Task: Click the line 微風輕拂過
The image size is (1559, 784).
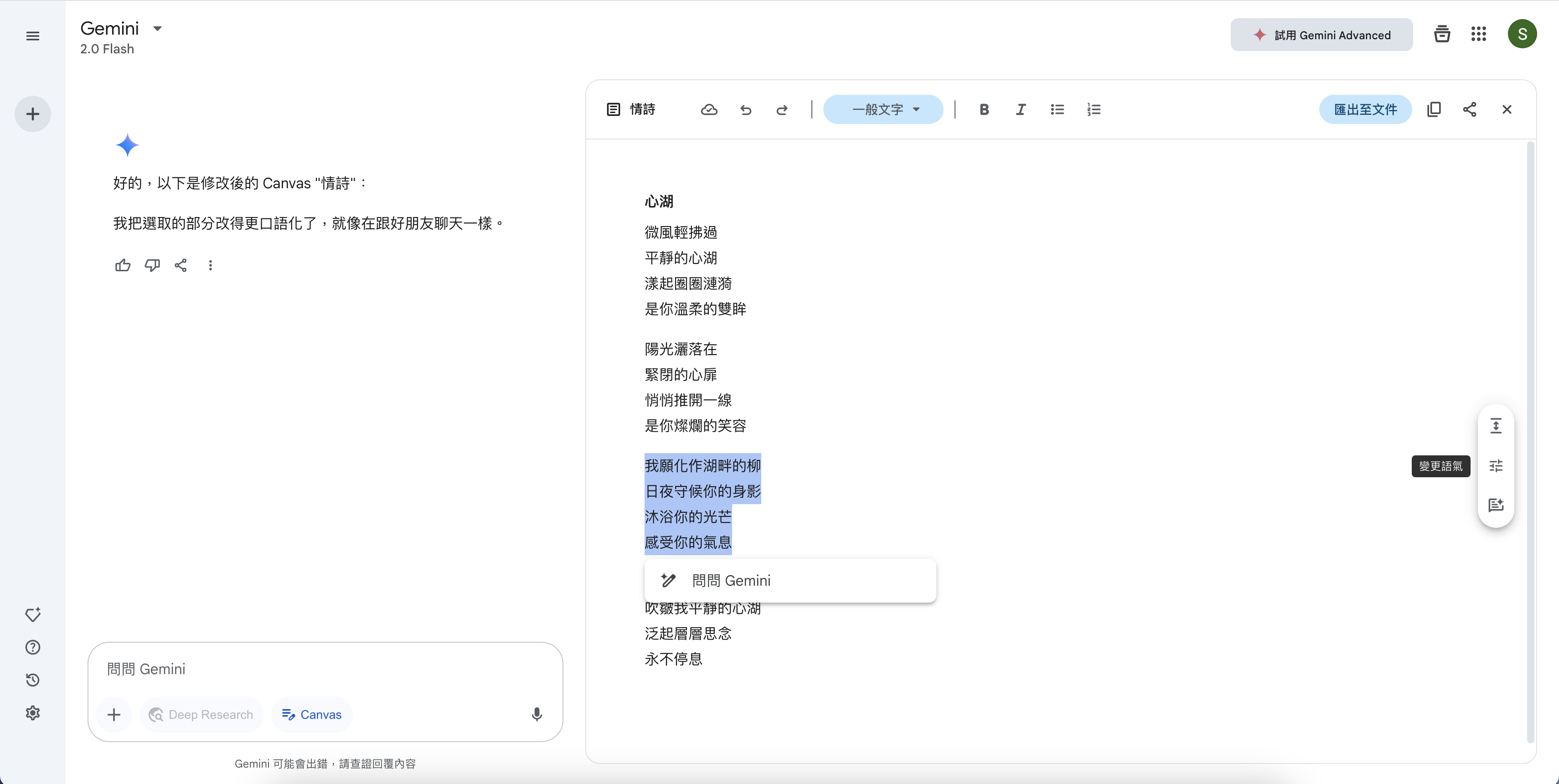Action: coord(681,232)
